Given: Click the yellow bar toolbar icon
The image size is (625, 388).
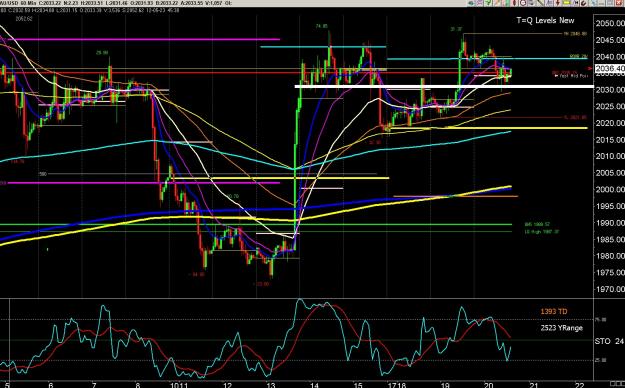Looking at the screenshot, I should tap(566, 3).
